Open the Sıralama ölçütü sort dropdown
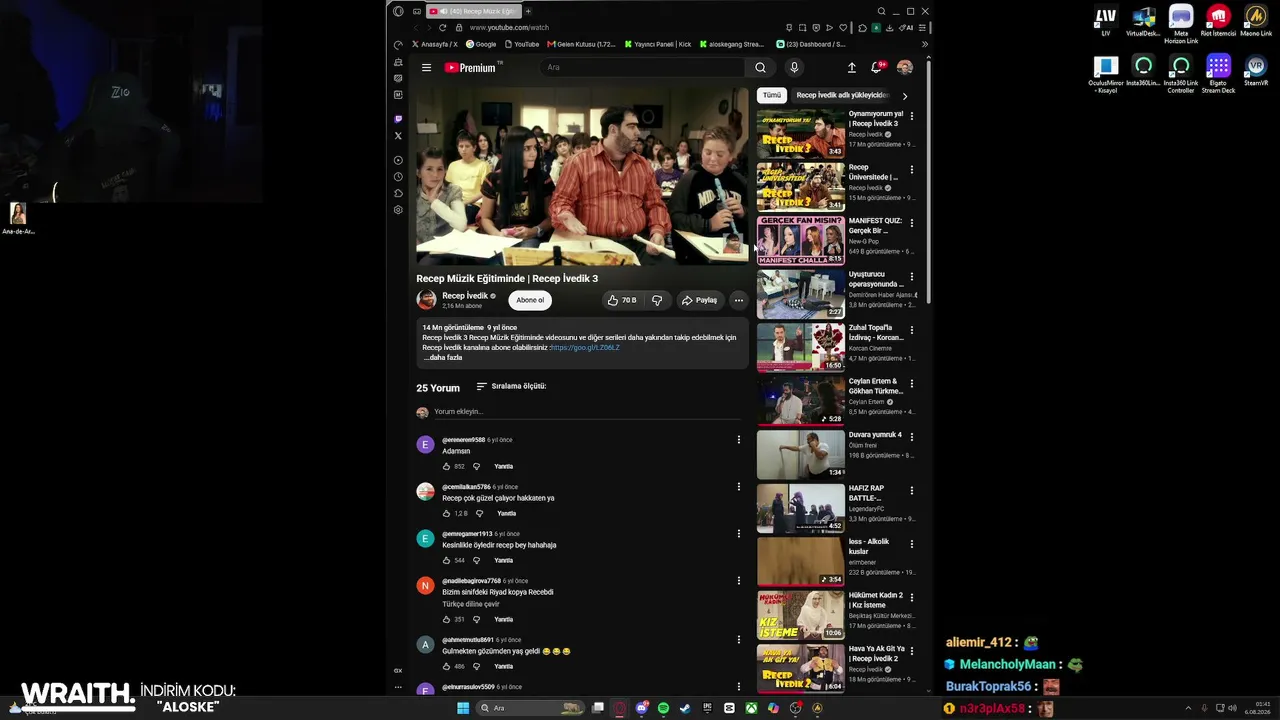1280x720 pixels. click(511, 386)
